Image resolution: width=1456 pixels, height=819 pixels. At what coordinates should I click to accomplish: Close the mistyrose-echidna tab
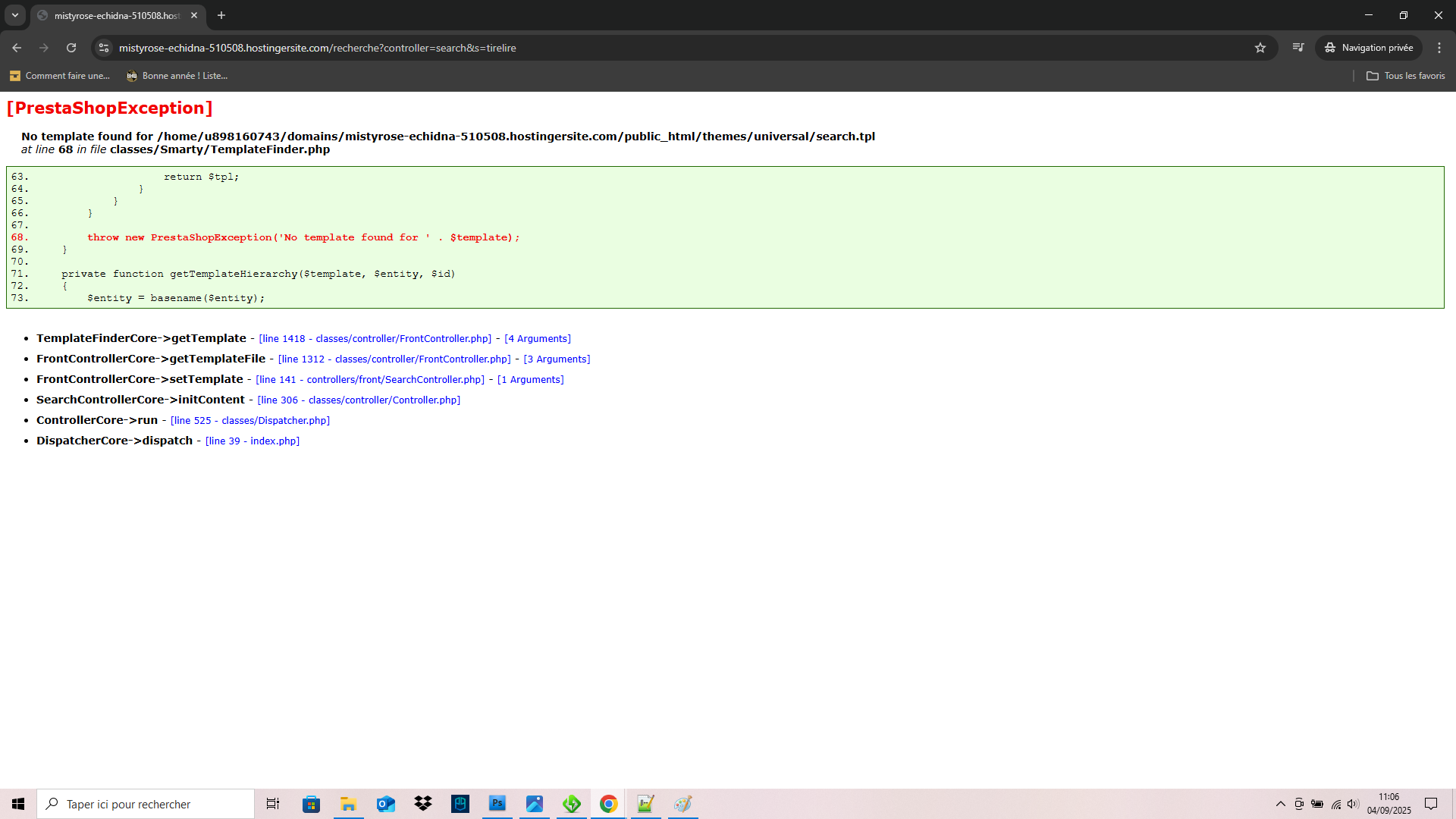[194, 15]
